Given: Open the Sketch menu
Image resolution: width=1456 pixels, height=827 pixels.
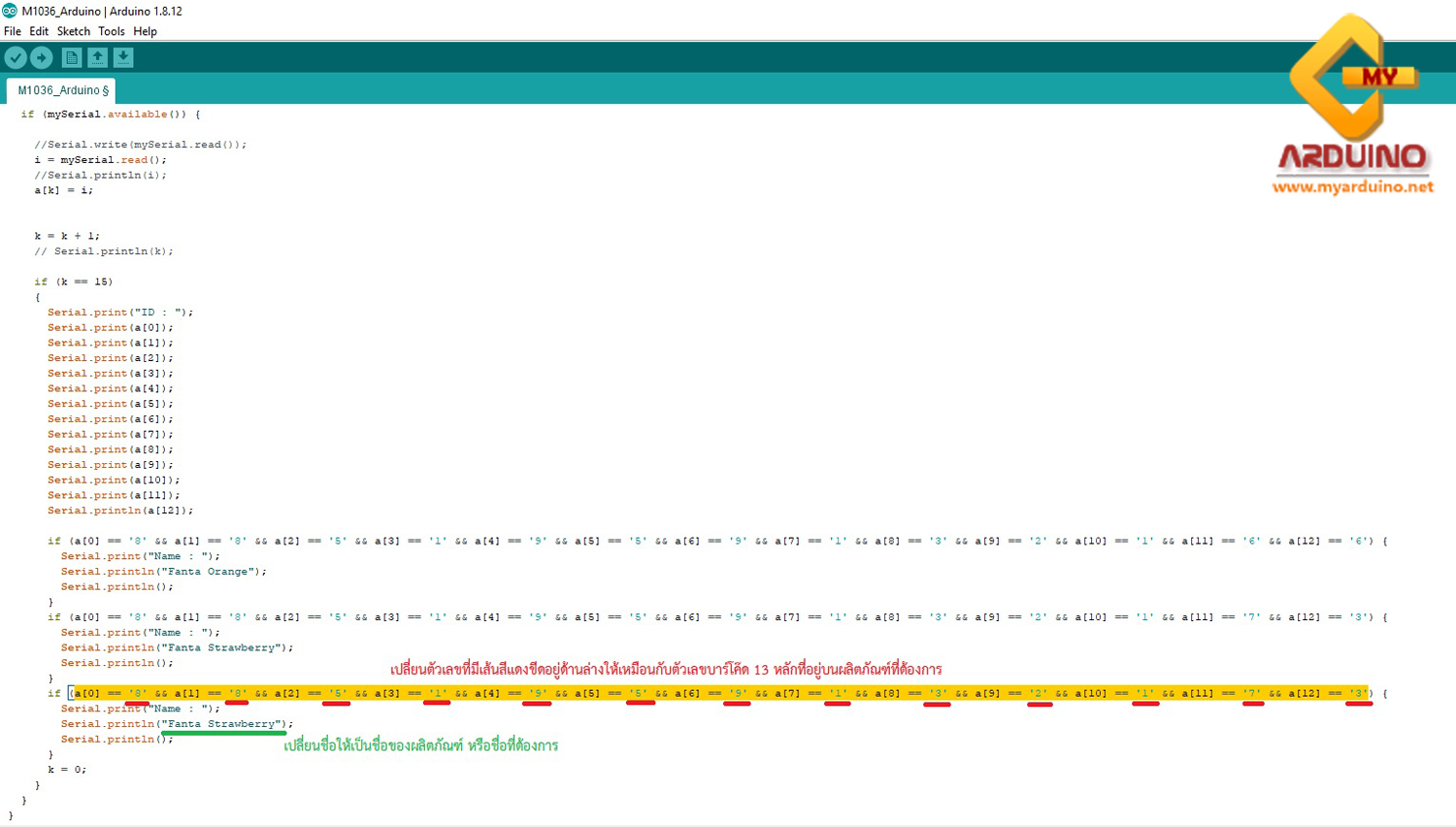Looking at the screenshot, I should tap(73, 31).
